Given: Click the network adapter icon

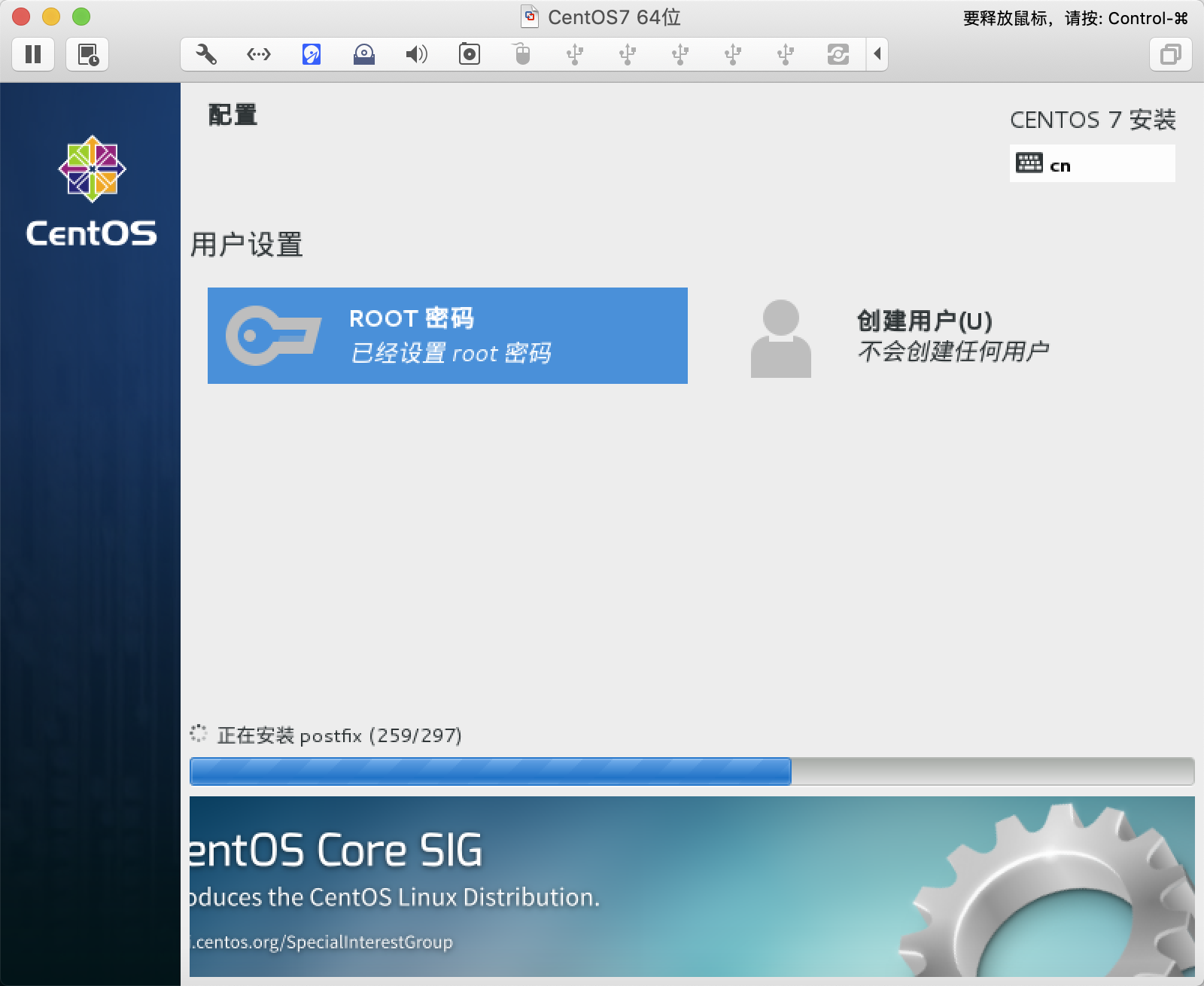Looking at the screenshot, I should coord(259,54).
